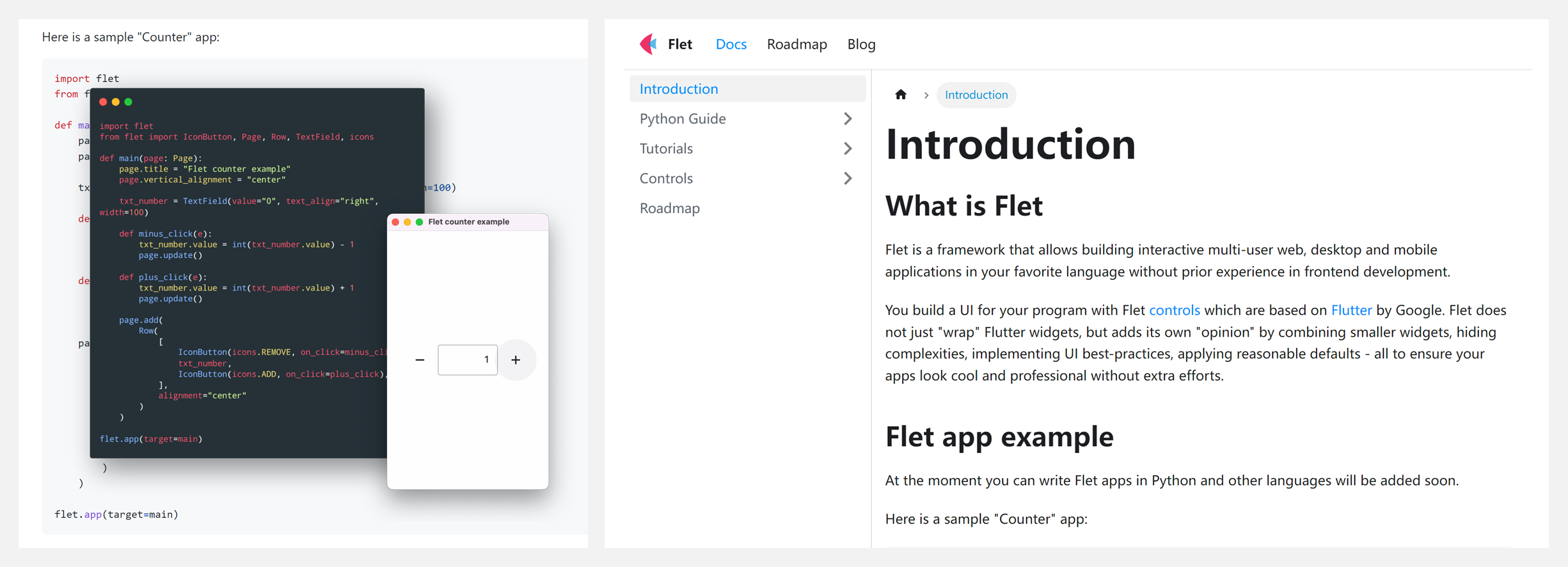
Task: Open the Docs navigation tab
Action: tap(731, 44)
